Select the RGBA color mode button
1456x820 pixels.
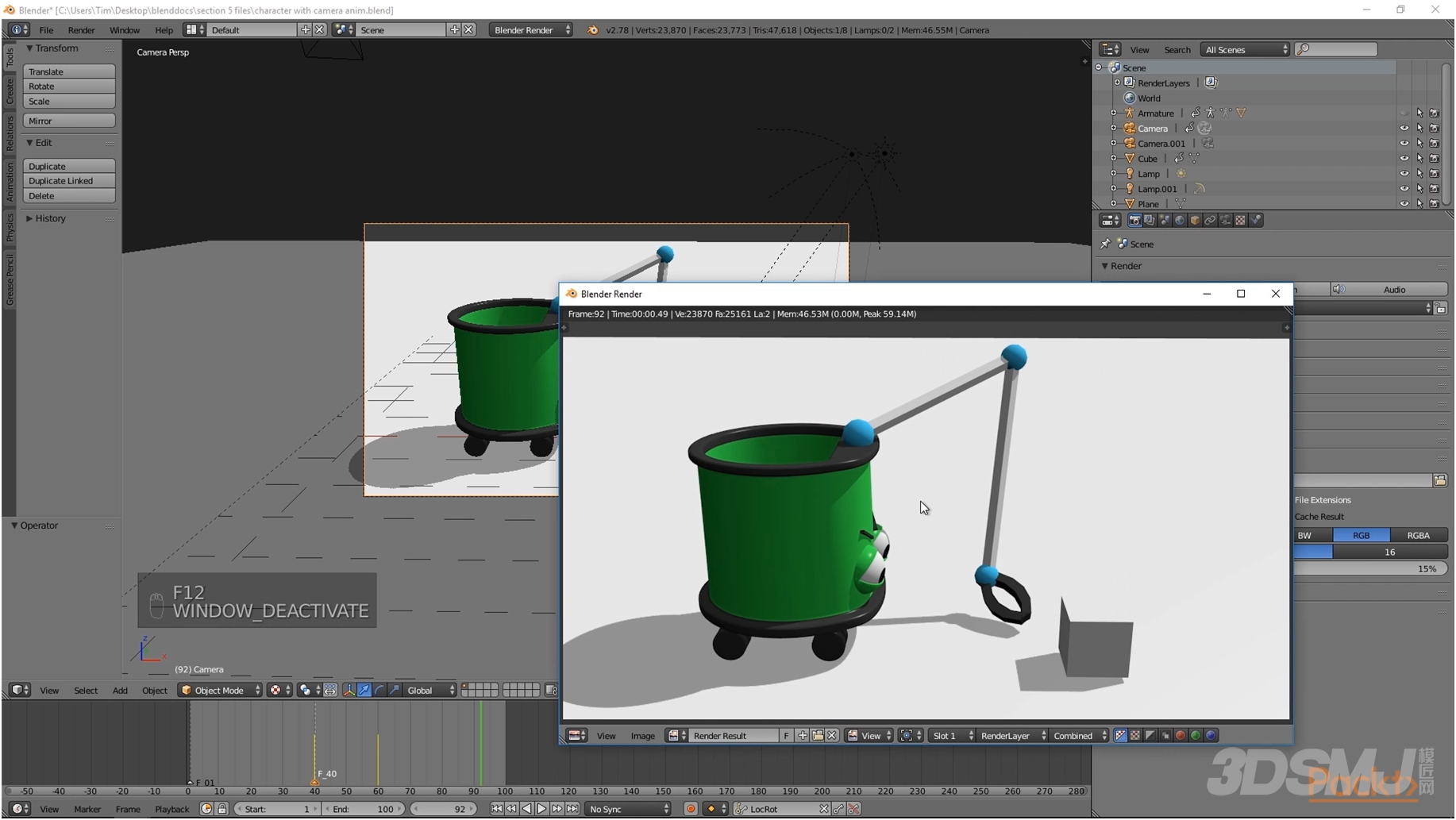coord(1418,535)
